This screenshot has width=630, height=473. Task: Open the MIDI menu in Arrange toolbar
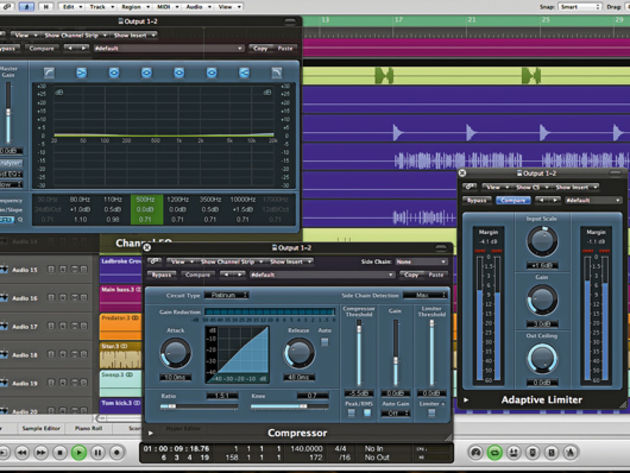coord(167,7)
